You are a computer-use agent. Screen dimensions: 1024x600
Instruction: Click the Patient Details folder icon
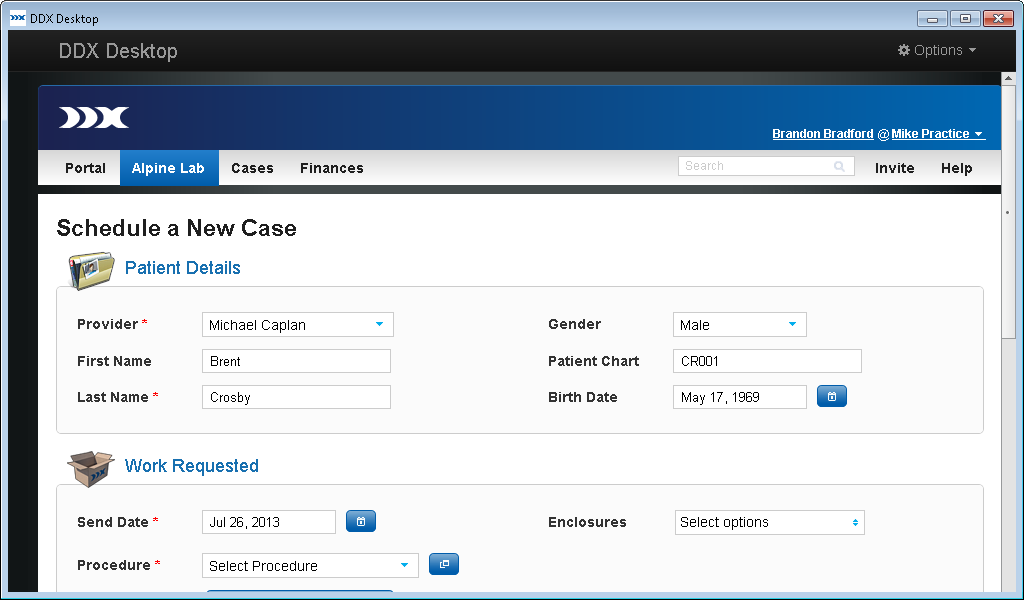click(90, 269)
